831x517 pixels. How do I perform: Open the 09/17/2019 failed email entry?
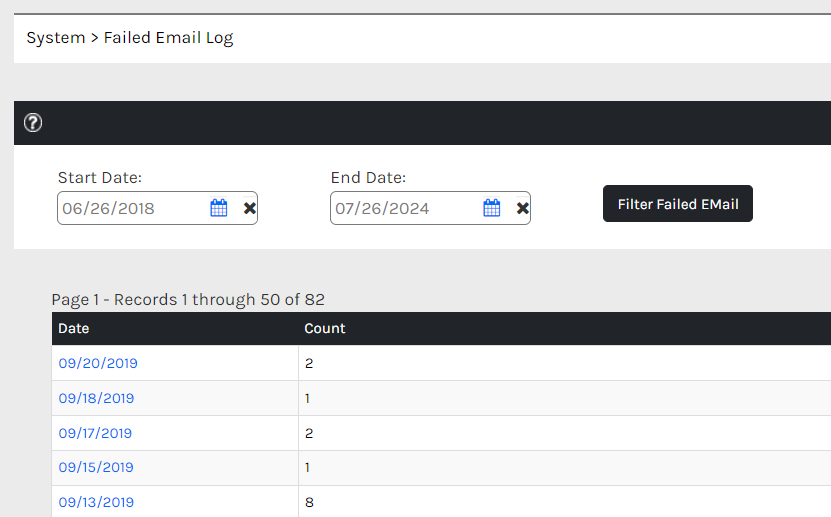95,433
